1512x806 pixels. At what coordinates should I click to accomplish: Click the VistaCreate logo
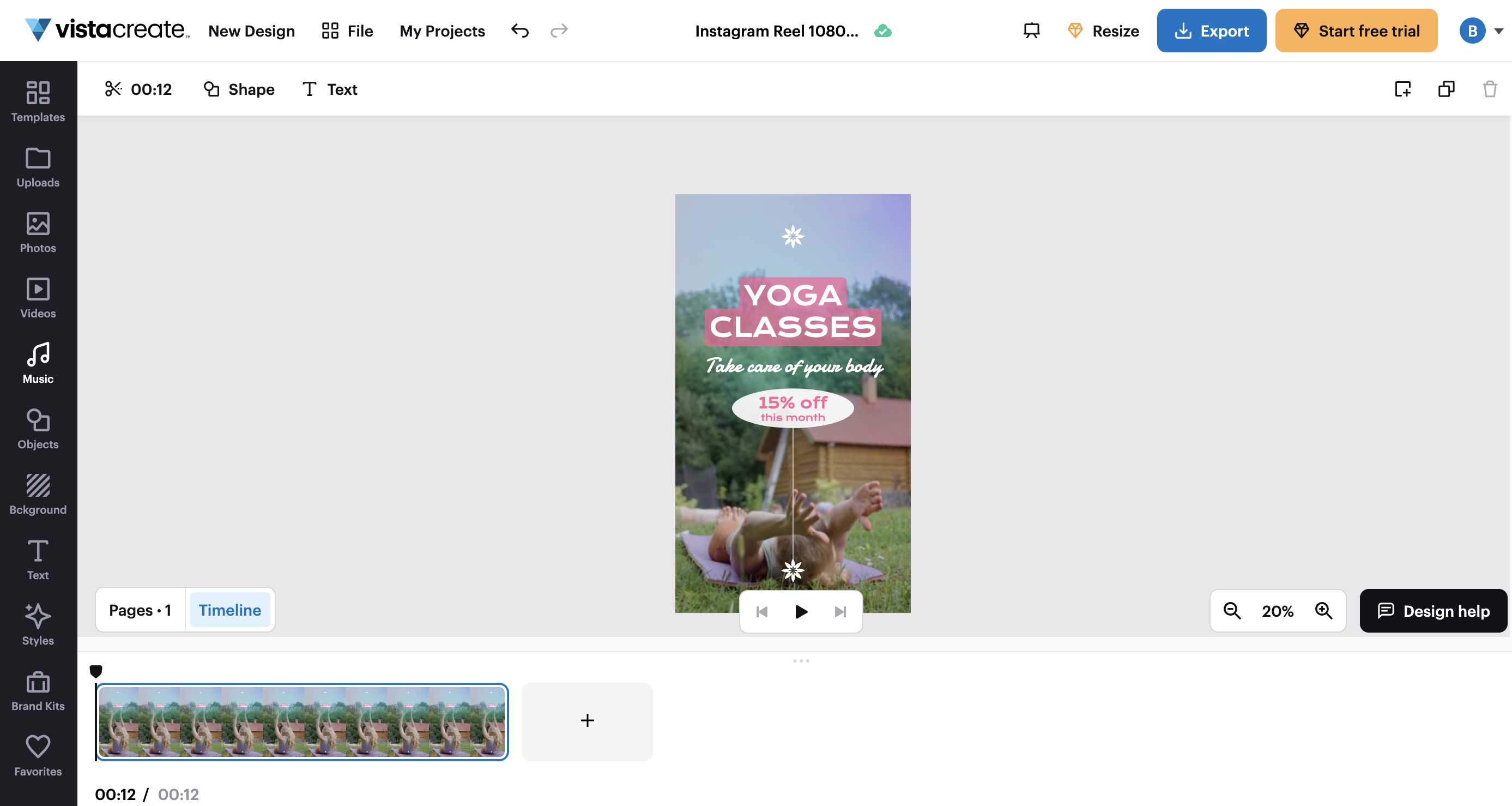[x=107, y=30]
